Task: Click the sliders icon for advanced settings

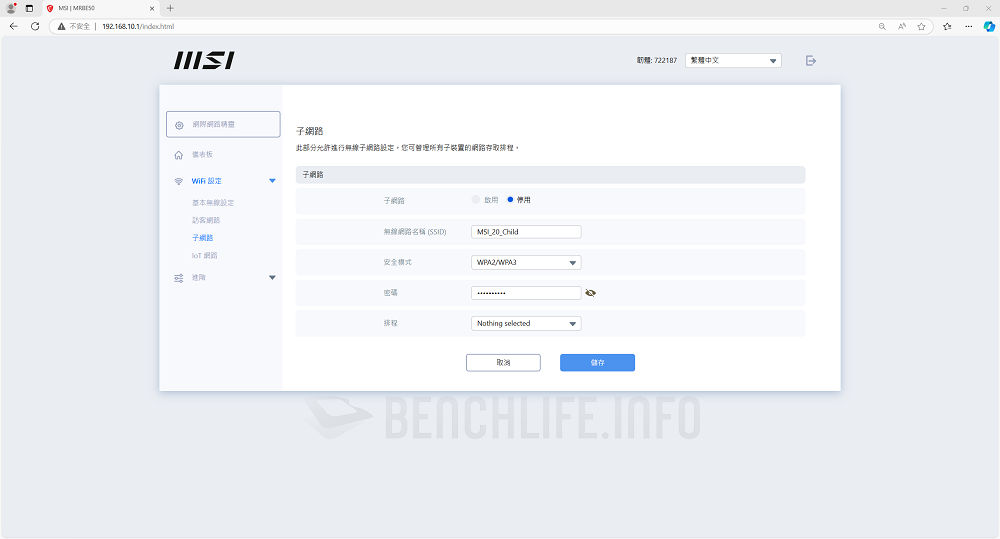Action: (x=179, y=278)
